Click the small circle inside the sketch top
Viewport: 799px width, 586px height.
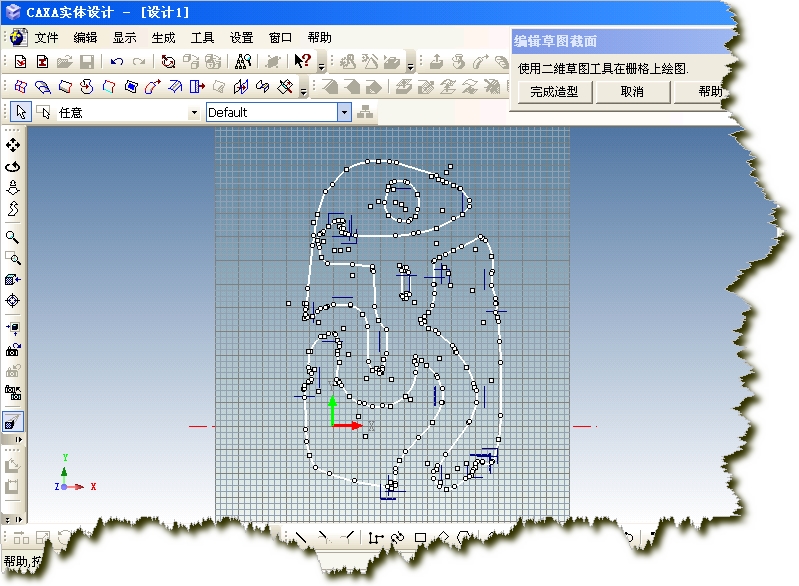tap(402, 201)
